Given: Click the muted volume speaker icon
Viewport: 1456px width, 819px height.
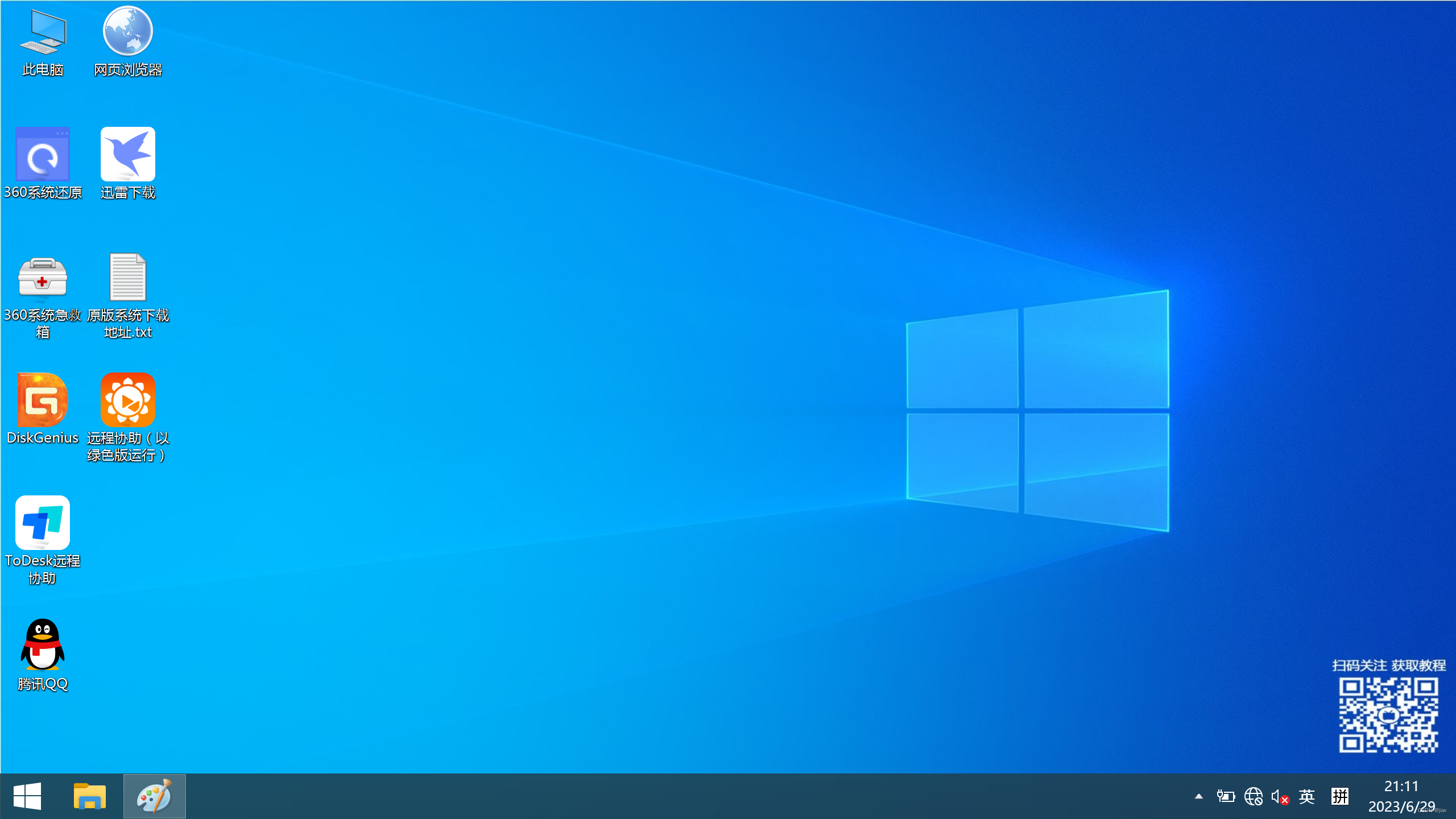Looking at the screenshot, I should tap(1279, 796).
